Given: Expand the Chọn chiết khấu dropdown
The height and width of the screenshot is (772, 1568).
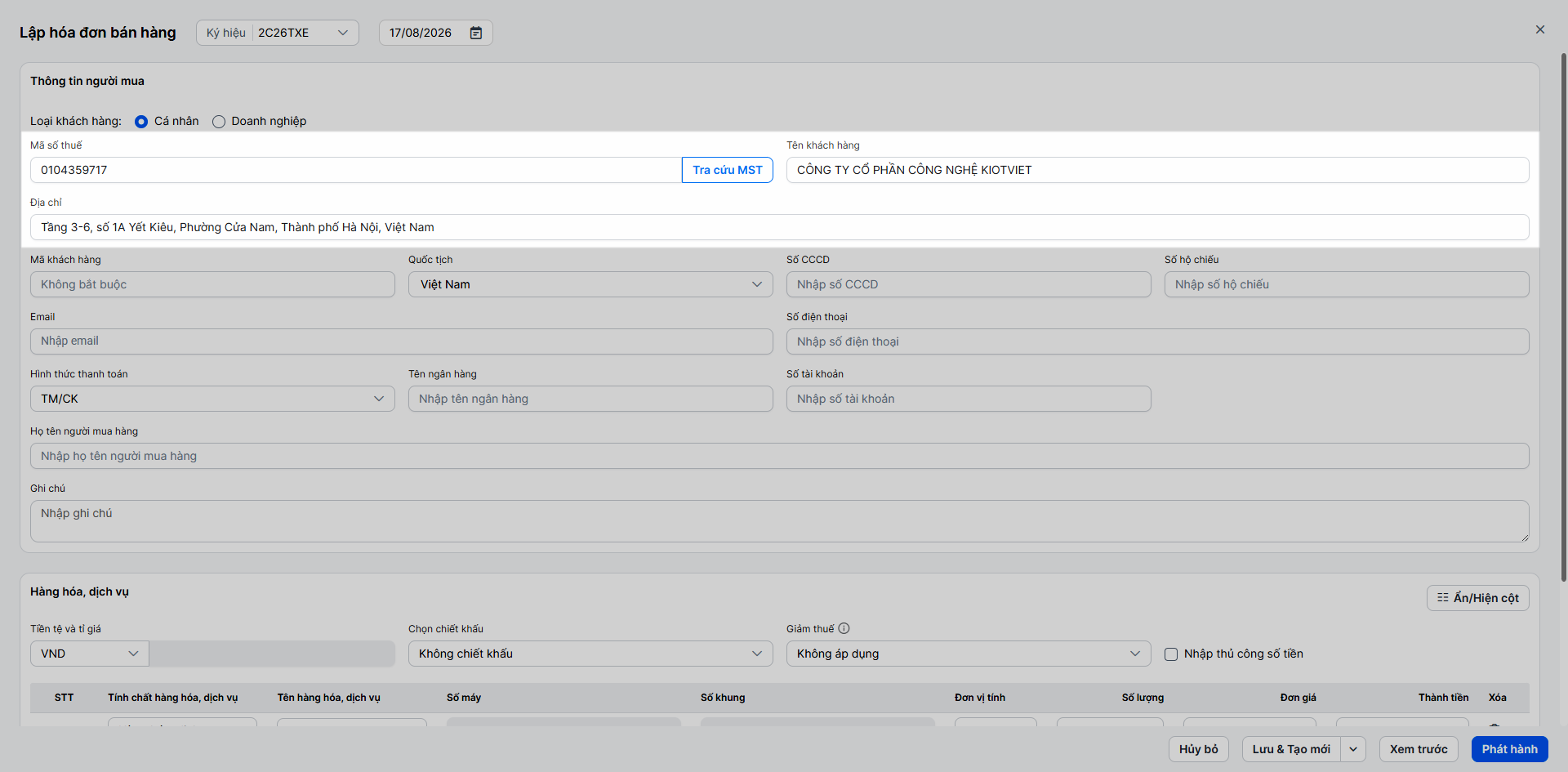Looking at the screenshot, I should coord(590,654).
